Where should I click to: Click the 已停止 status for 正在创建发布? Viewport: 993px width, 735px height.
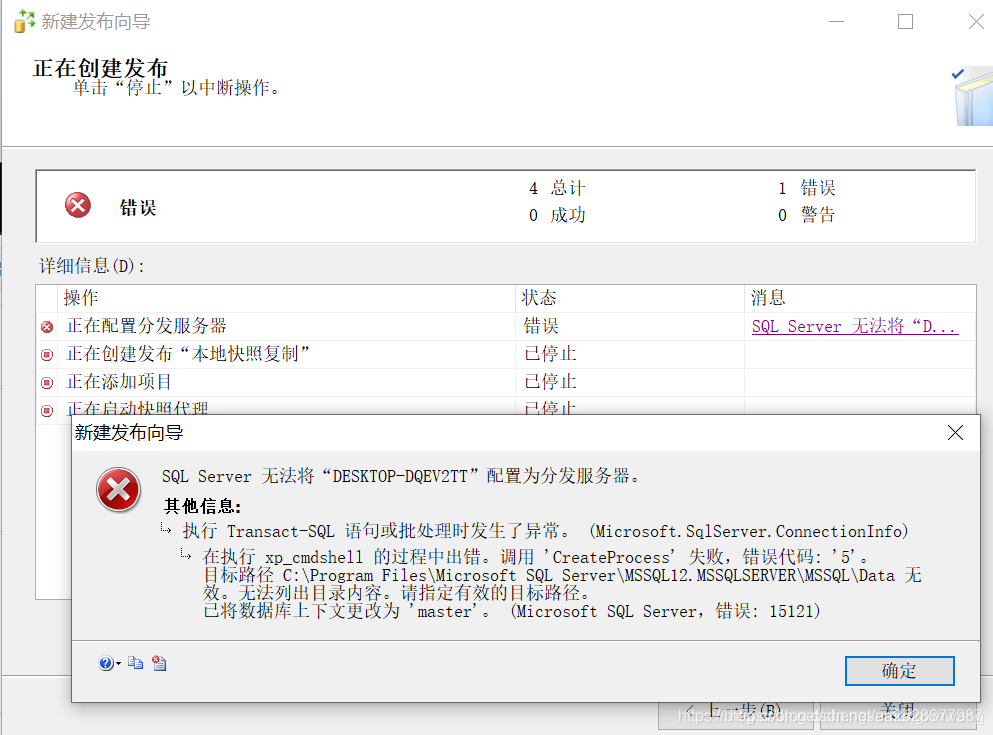point(550,354)
